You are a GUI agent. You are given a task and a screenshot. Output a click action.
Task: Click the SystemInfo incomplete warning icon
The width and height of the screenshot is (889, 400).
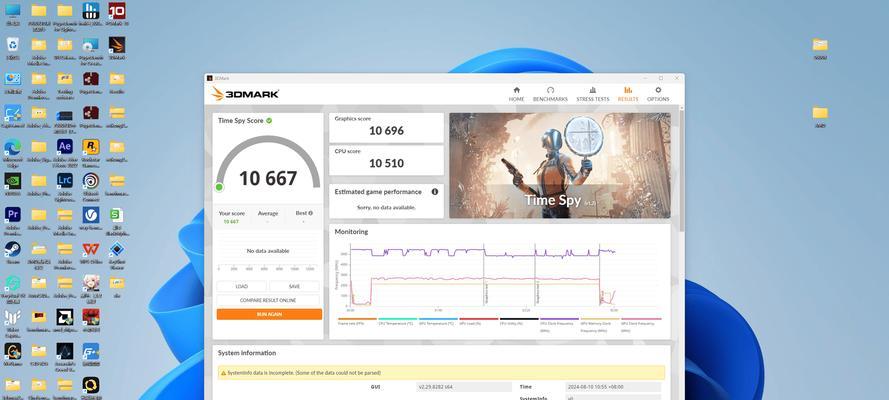click(x=223, y=373)
